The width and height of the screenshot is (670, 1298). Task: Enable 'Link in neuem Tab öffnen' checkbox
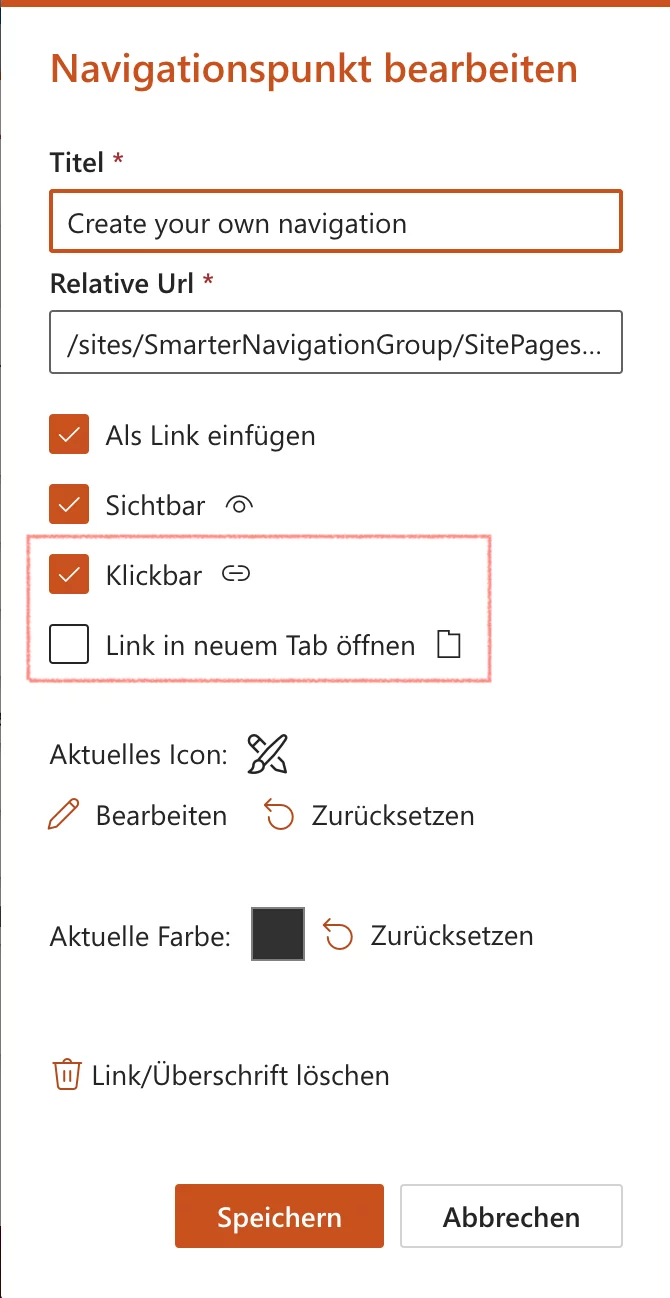coord(69,645)
